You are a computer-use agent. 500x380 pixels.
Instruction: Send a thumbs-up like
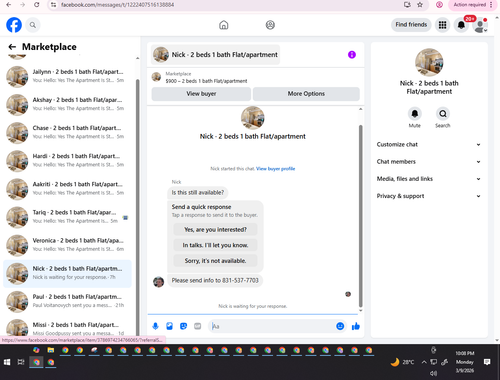pos(356,326)
